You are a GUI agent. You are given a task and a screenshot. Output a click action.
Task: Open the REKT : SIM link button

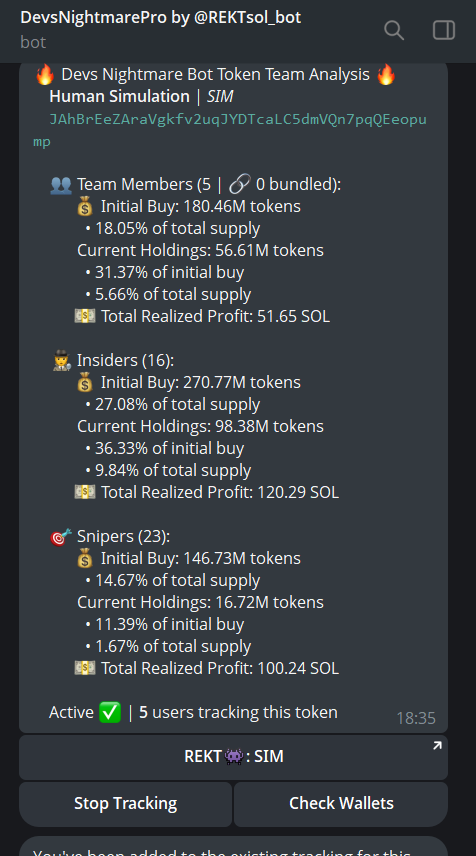point(234,757)
